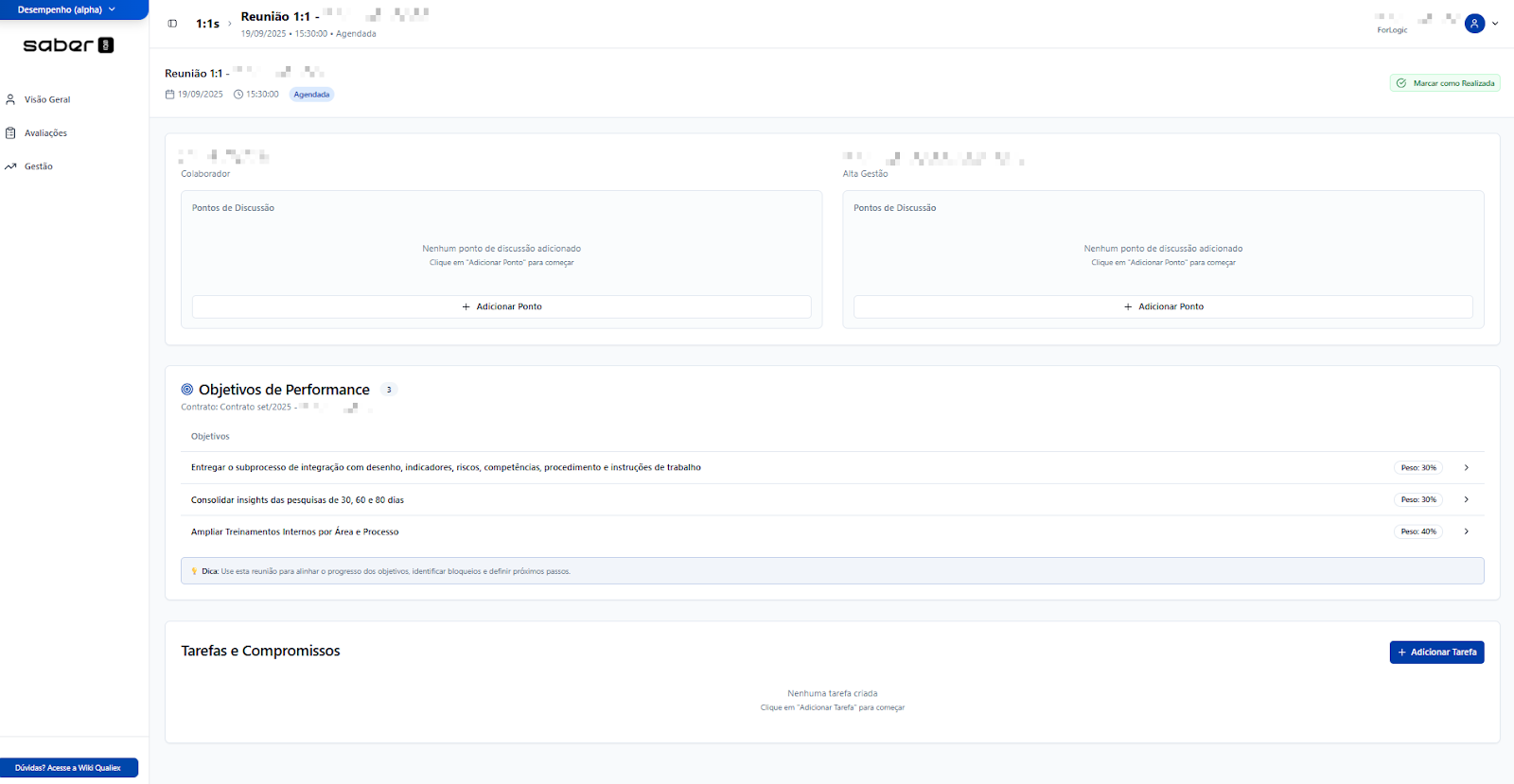Click the target icon beside Objetivos de Performance
This screenshot has height=784, width=1514.
pos(187,390)
